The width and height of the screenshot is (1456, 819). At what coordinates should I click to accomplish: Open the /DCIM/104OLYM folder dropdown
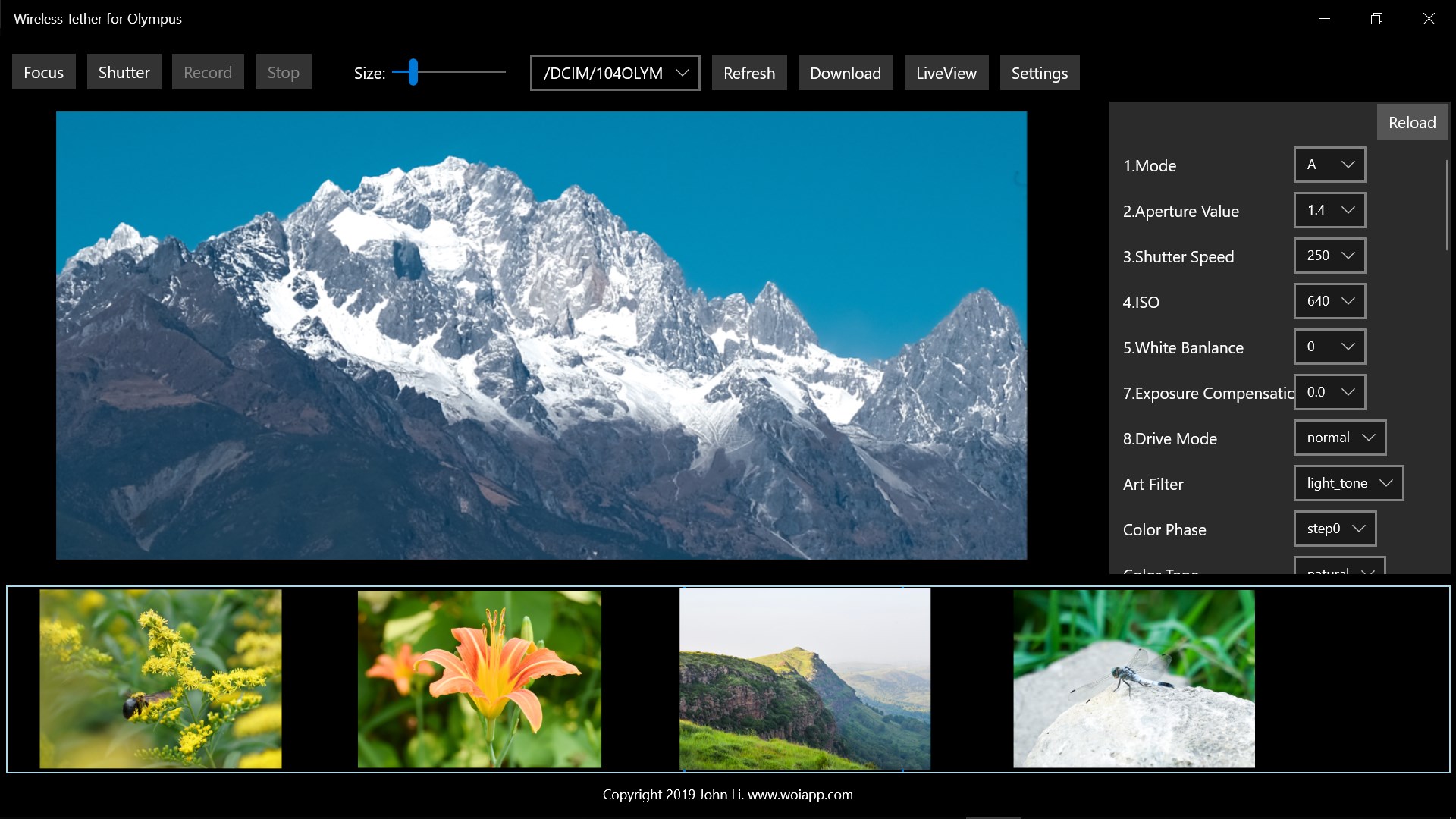[x=614, y=73]
